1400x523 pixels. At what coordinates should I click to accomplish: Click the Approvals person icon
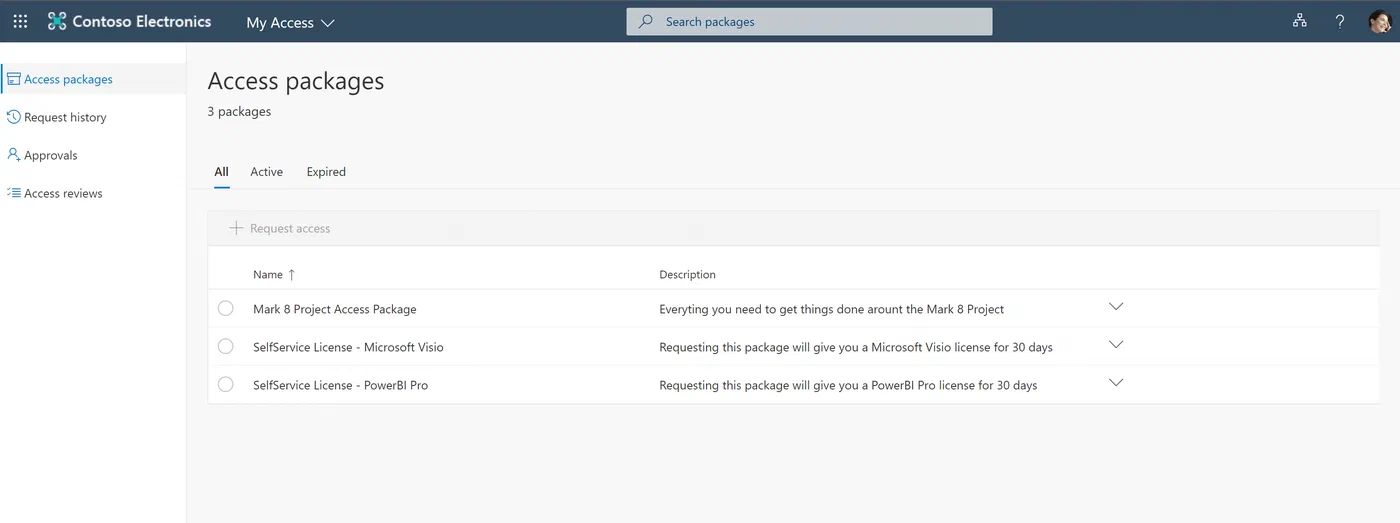click(x=14, y=155)
